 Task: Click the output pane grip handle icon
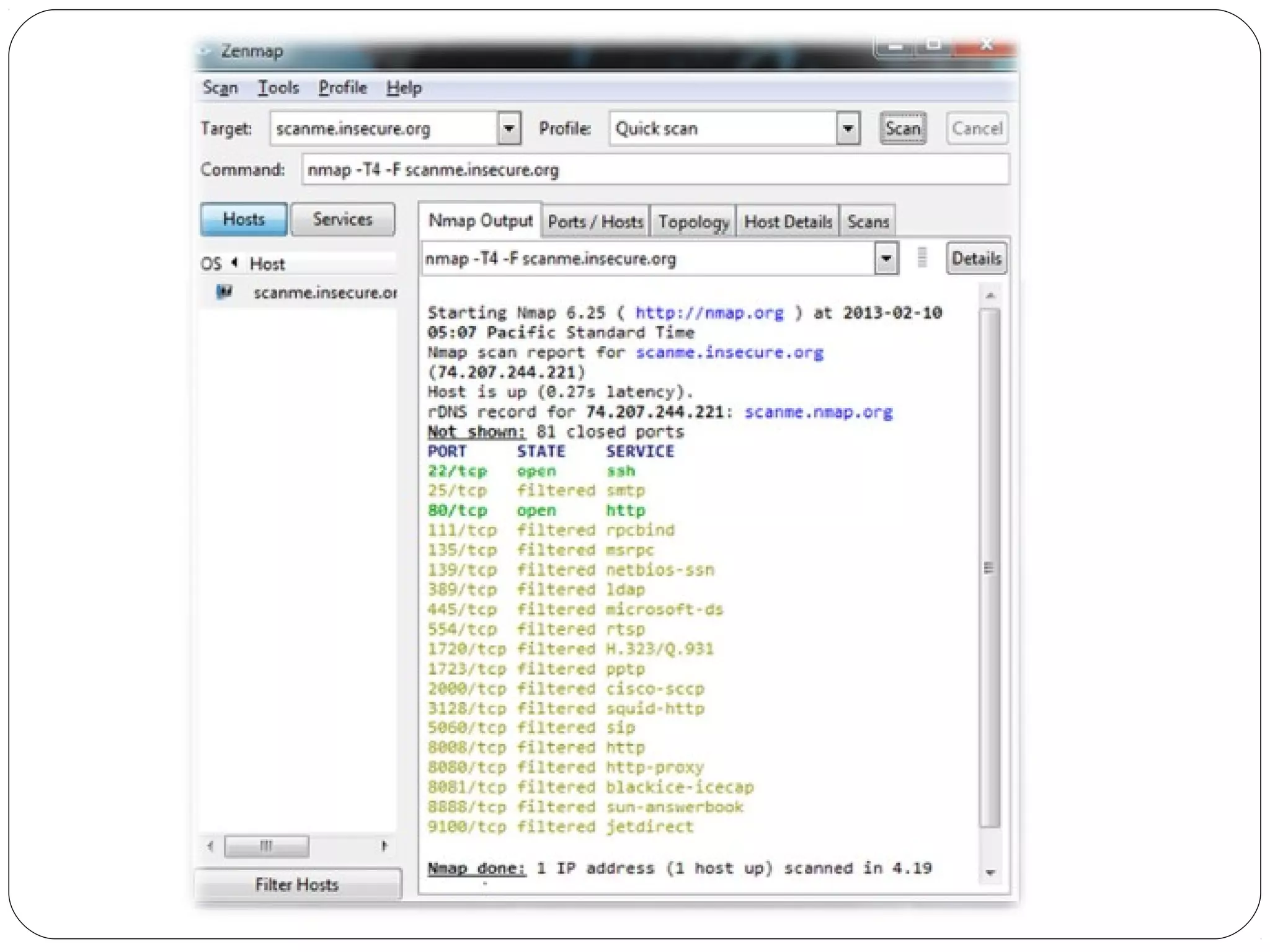coord(922,257)
